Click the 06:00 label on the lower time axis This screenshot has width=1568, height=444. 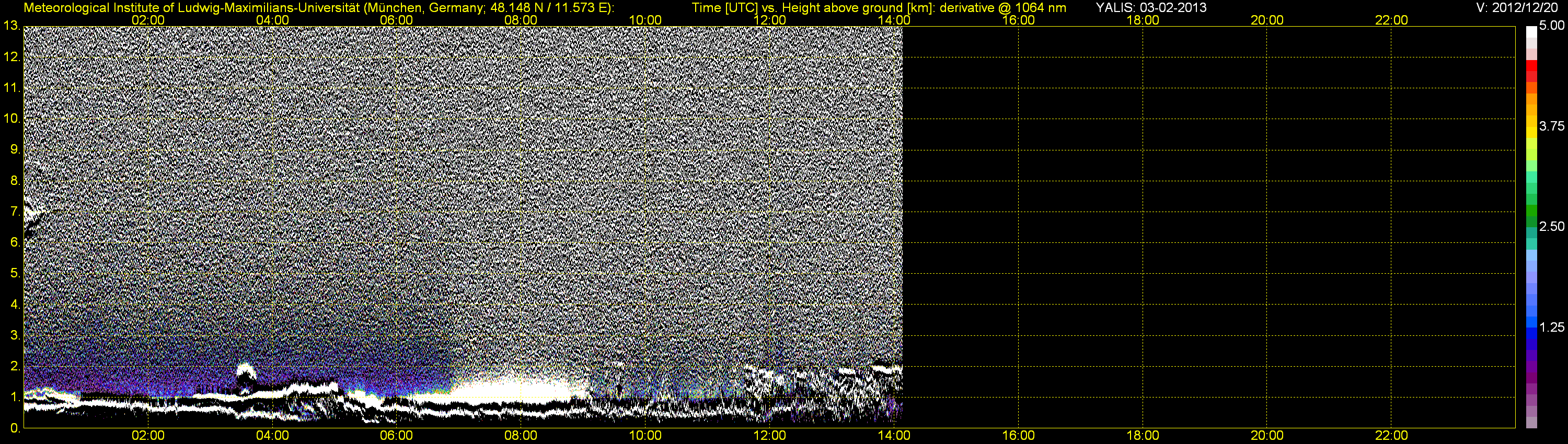396,436
